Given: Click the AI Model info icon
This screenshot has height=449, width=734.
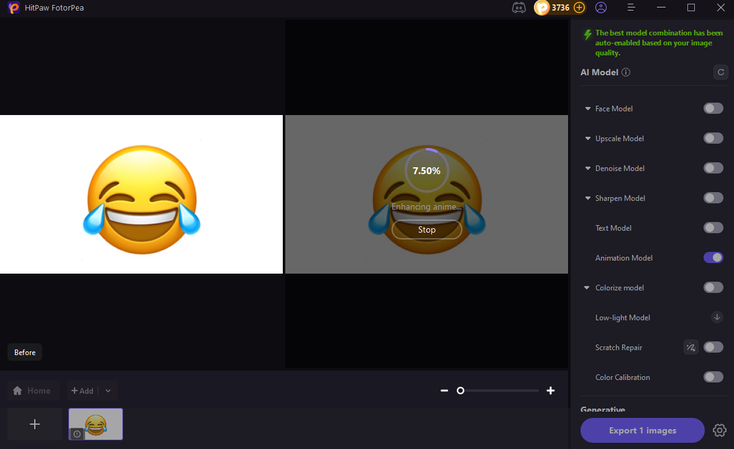Looking at the screenshot, I should 626,72.
